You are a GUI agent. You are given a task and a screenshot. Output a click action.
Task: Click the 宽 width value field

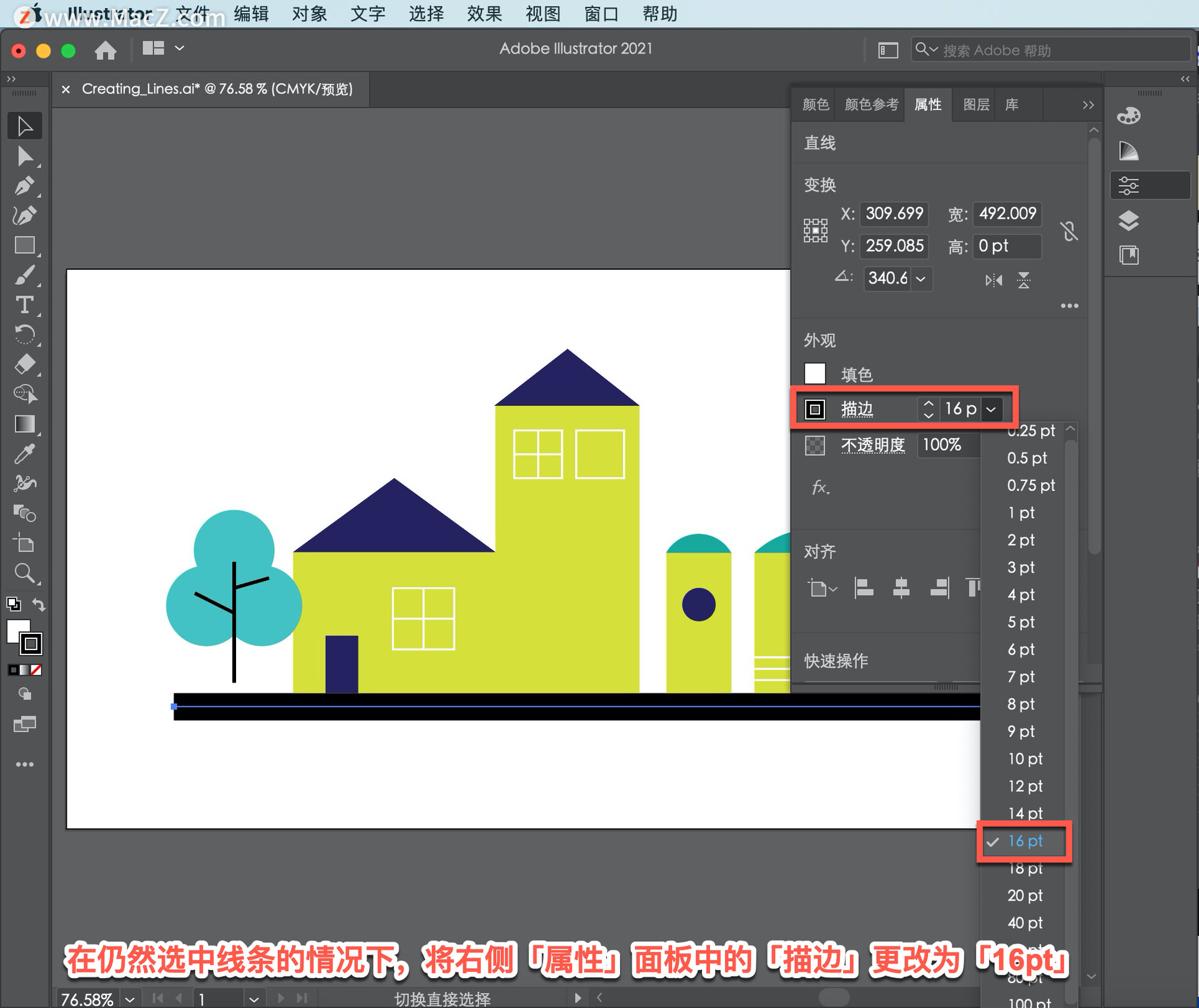[1008, 214]
